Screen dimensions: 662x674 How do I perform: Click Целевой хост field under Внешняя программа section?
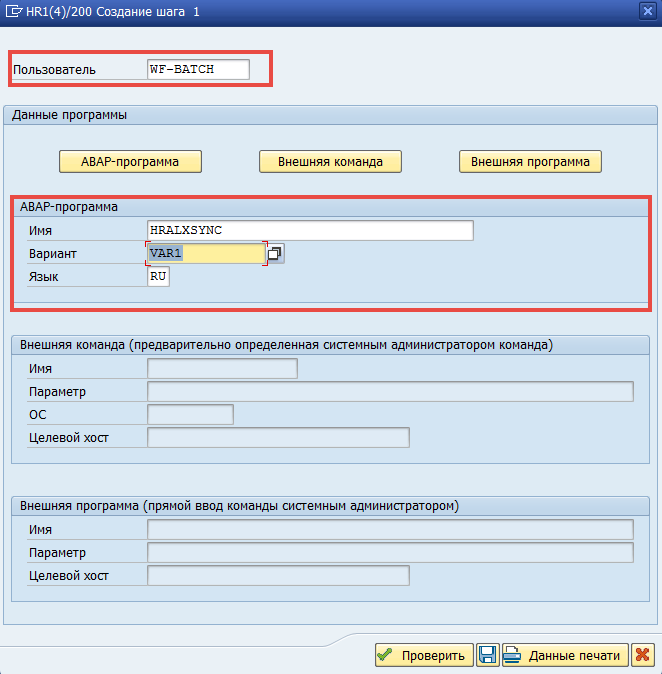(x=278, y=576)
